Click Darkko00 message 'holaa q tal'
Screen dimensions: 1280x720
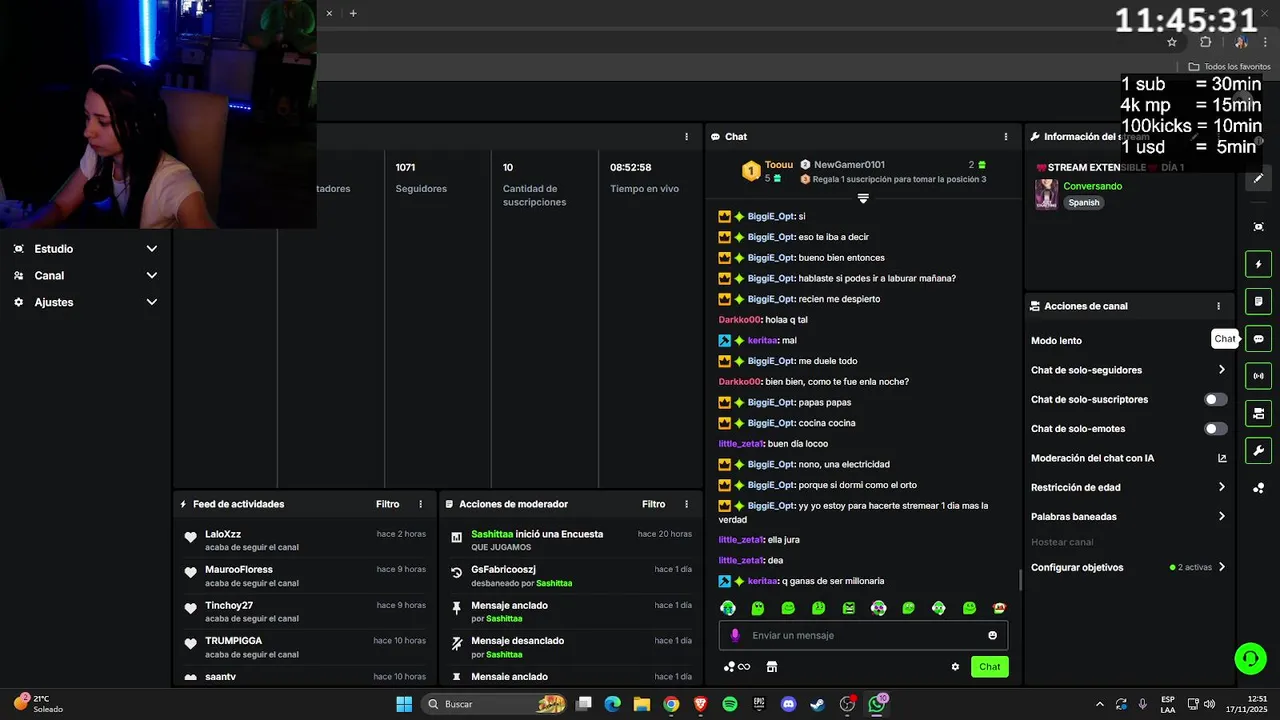pos(763,320)
